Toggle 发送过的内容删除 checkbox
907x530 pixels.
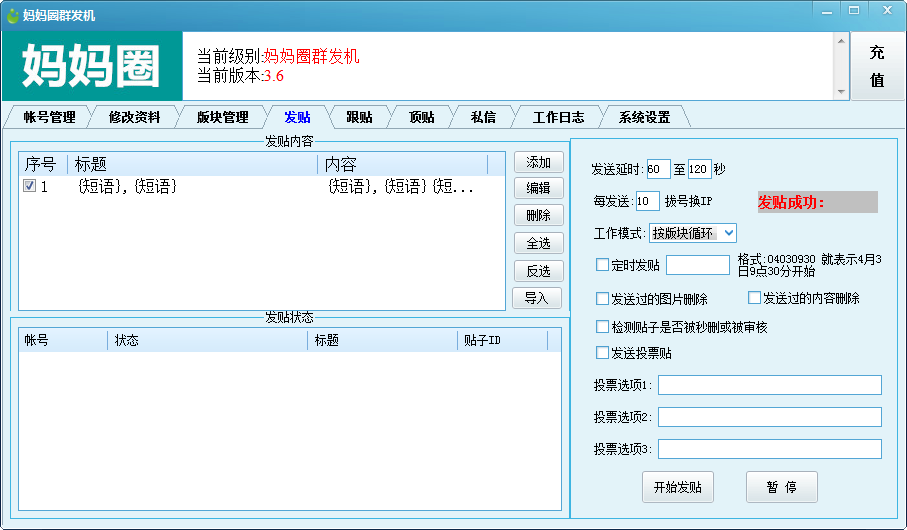point(754,297)
